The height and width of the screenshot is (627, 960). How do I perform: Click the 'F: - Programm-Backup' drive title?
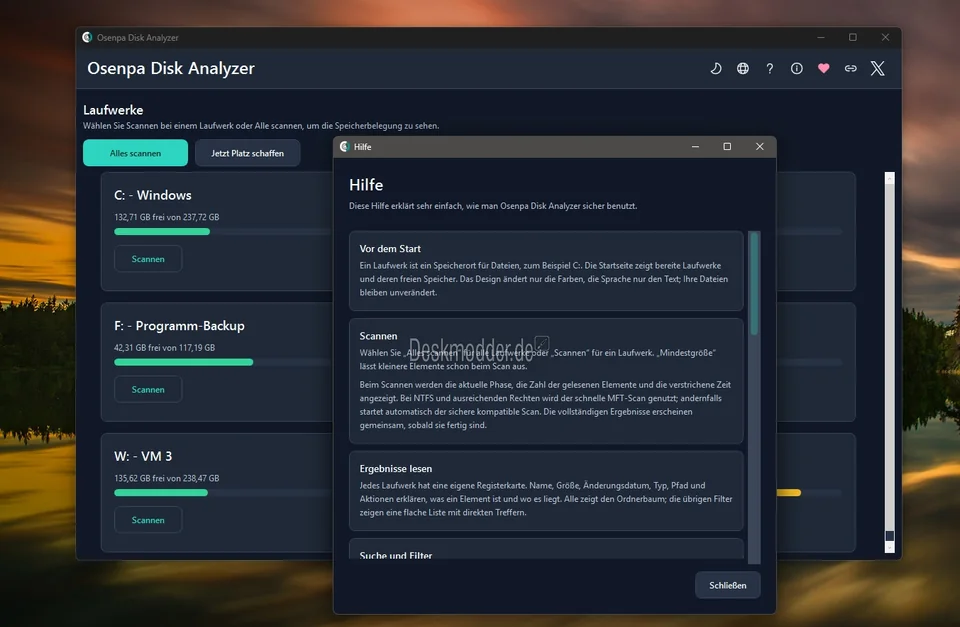point(179,326)
